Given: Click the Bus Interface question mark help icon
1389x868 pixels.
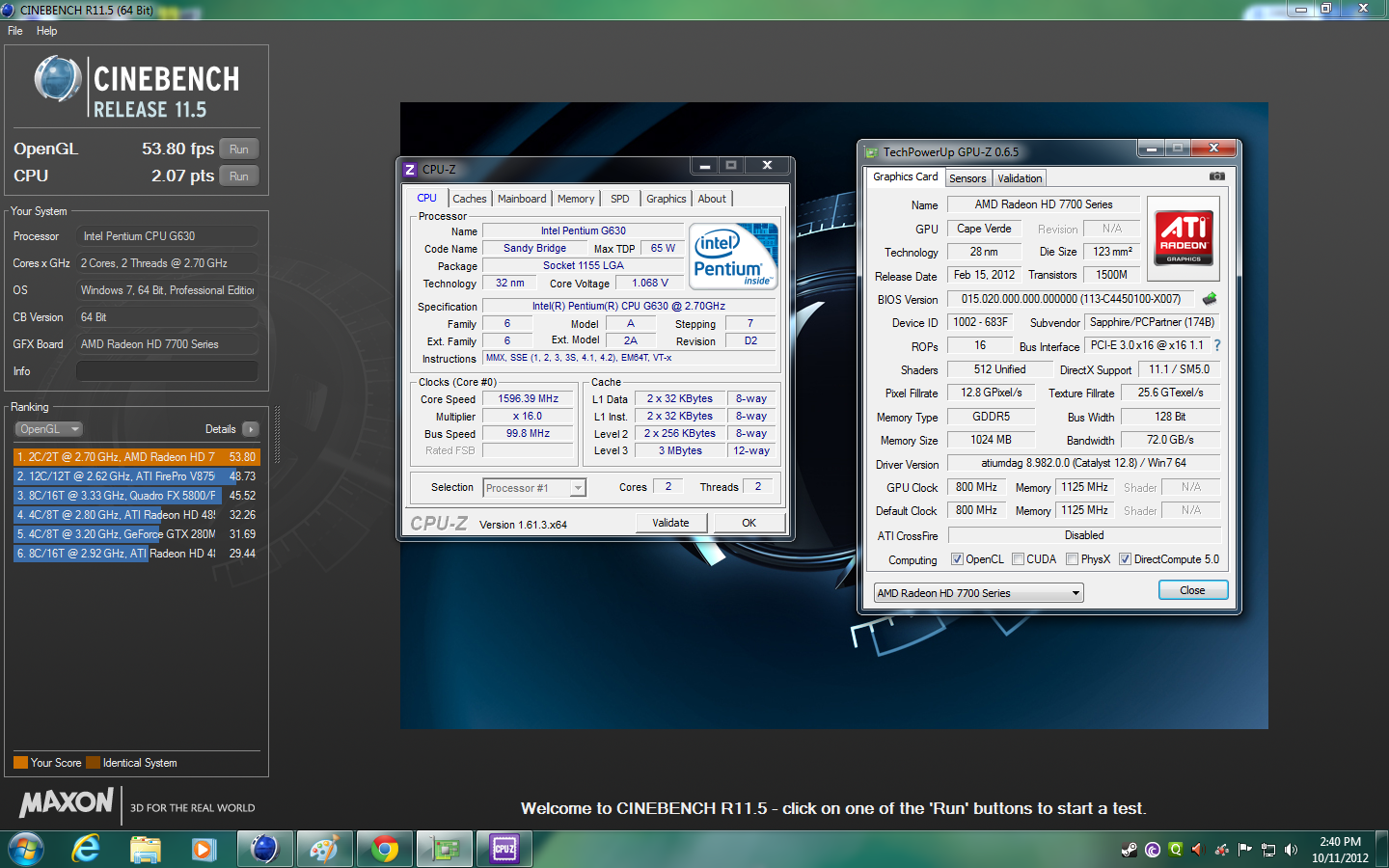Looking at the screenshot, I should (1217, 345).
